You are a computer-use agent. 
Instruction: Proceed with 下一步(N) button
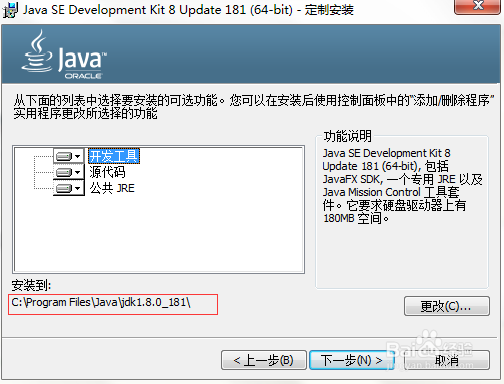(x=352, y=360)
